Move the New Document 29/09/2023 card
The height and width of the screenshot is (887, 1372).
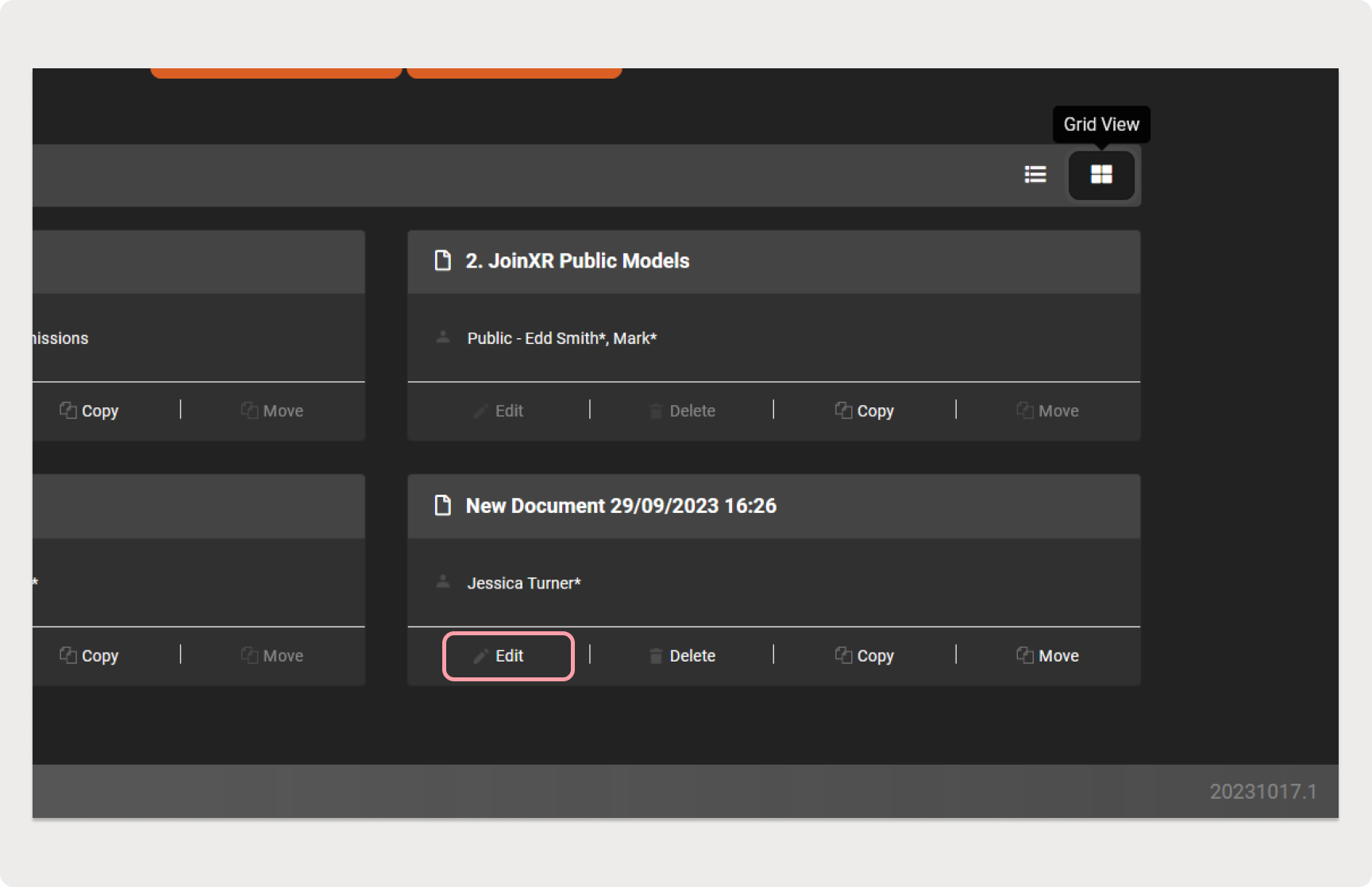(1047, 656)
